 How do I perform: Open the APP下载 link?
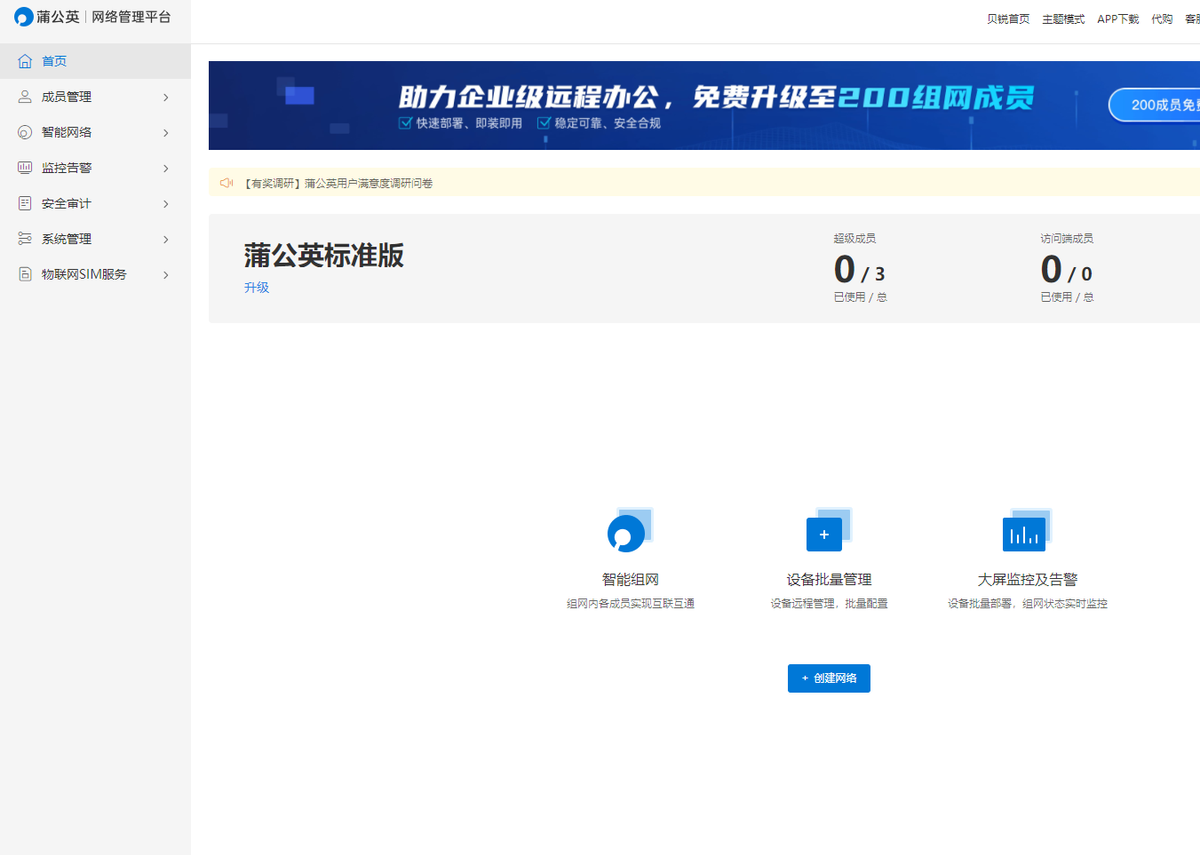[1118, 19]
